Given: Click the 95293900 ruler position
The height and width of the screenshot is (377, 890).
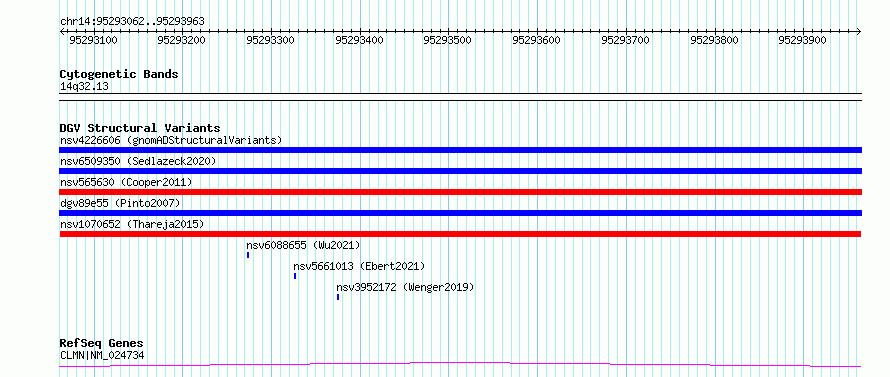Looking at the screenshot, I should pyautogui.click(x=803, y=40).
